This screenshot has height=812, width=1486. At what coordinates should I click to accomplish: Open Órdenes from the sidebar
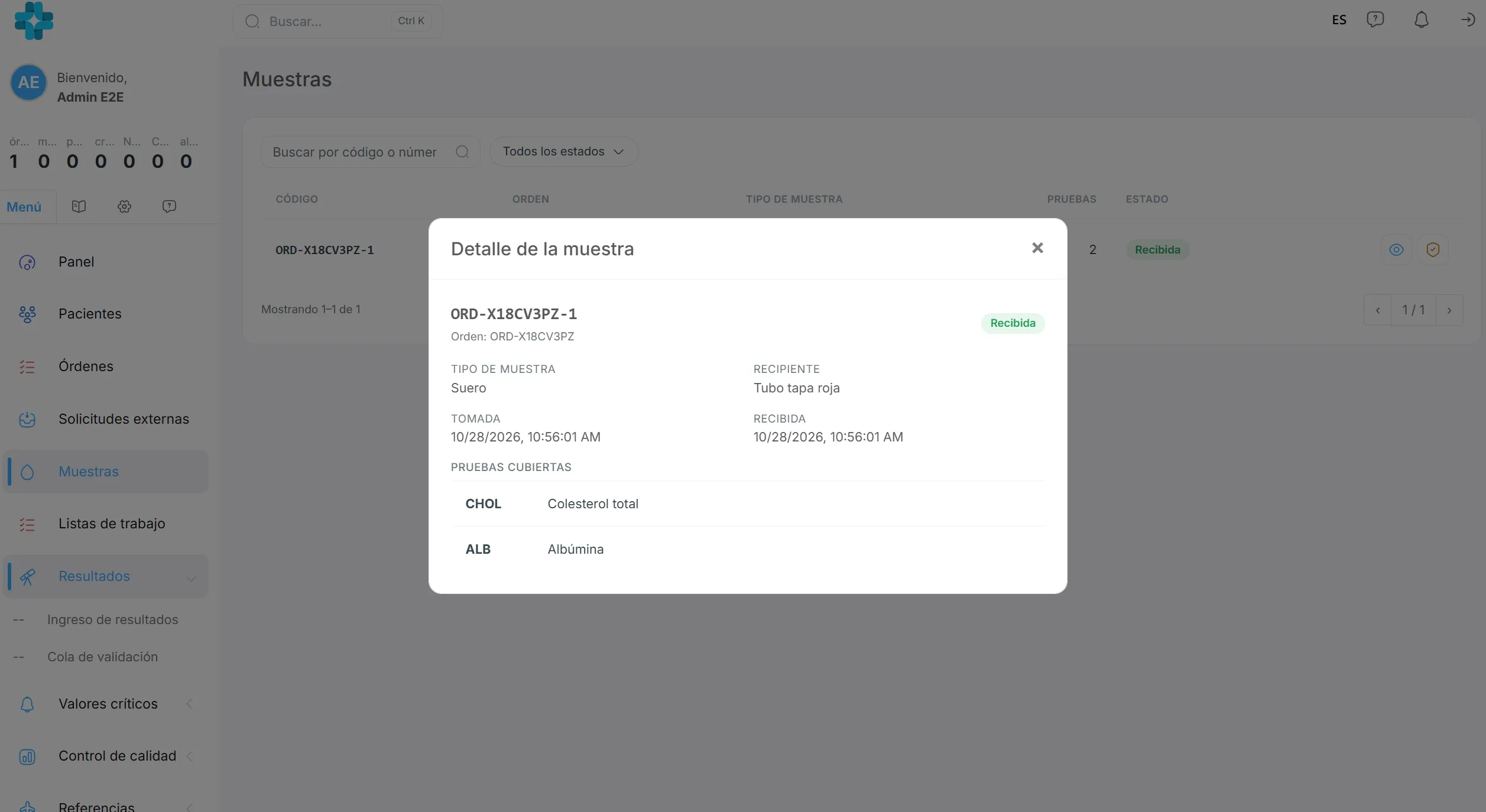(x=106, y=366)
